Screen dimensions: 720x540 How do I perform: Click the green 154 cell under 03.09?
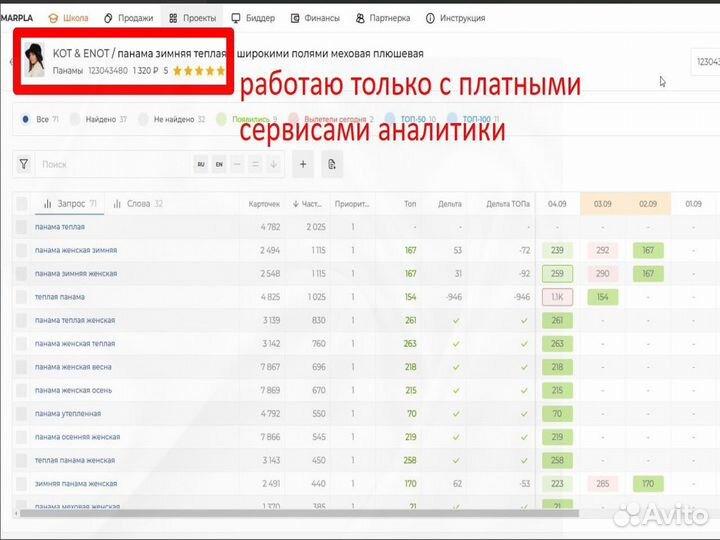[602, 297]
